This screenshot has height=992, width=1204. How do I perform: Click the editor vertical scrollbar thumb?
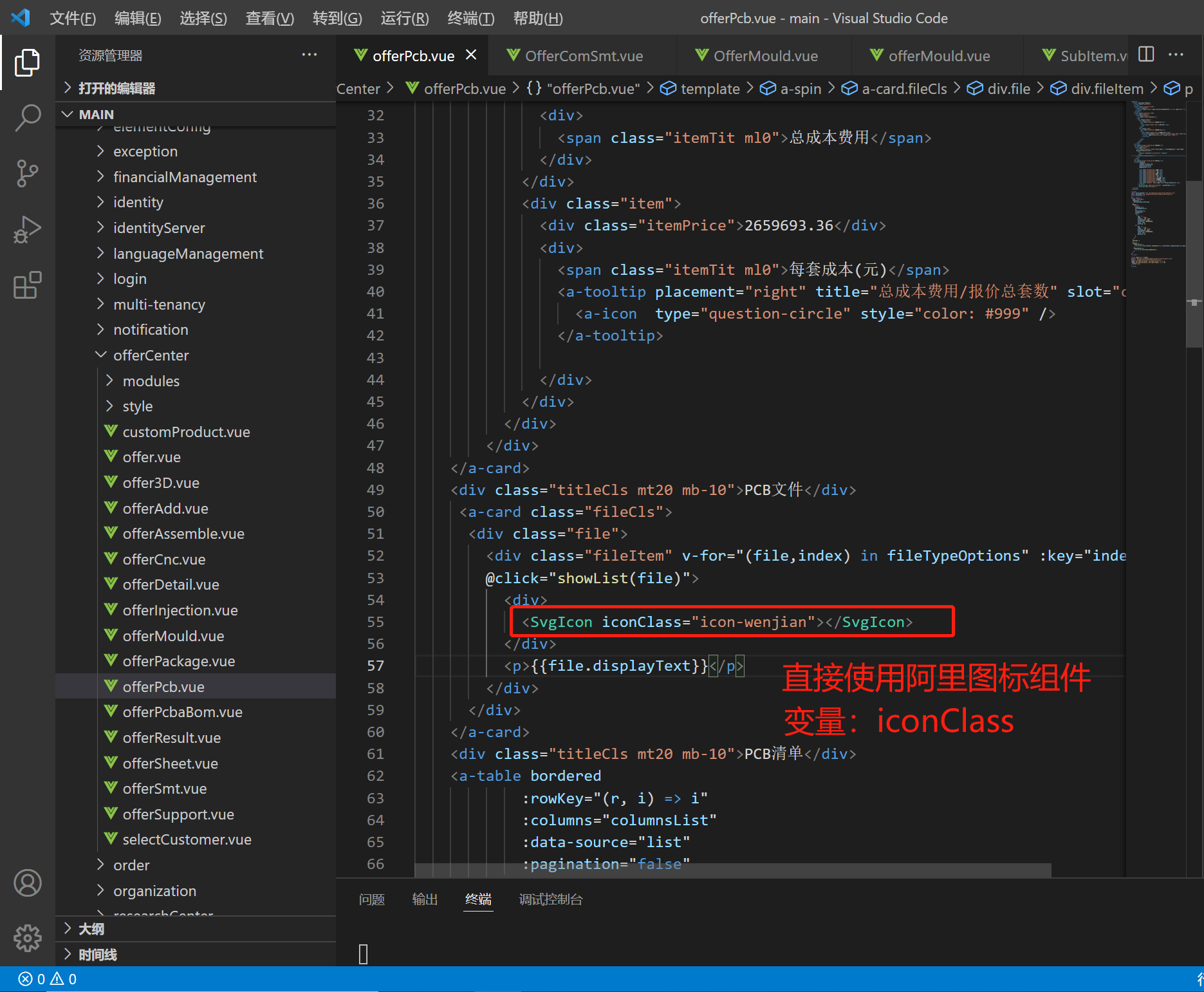coord(1195,264)
